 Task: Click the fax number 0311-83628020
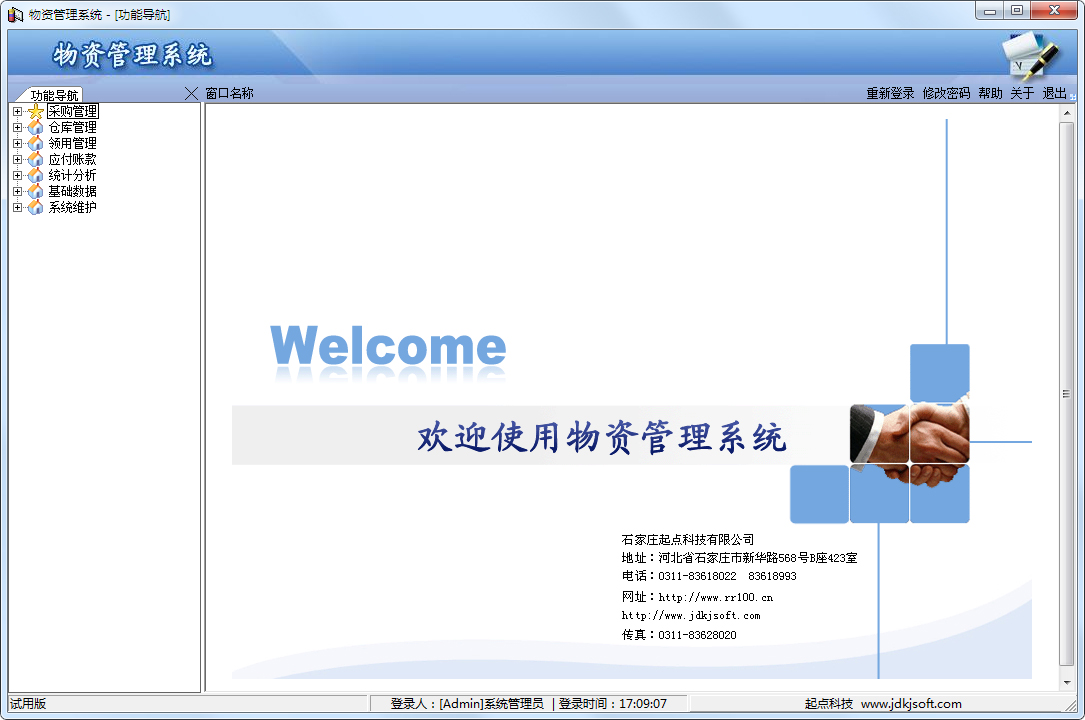[698, 634]
